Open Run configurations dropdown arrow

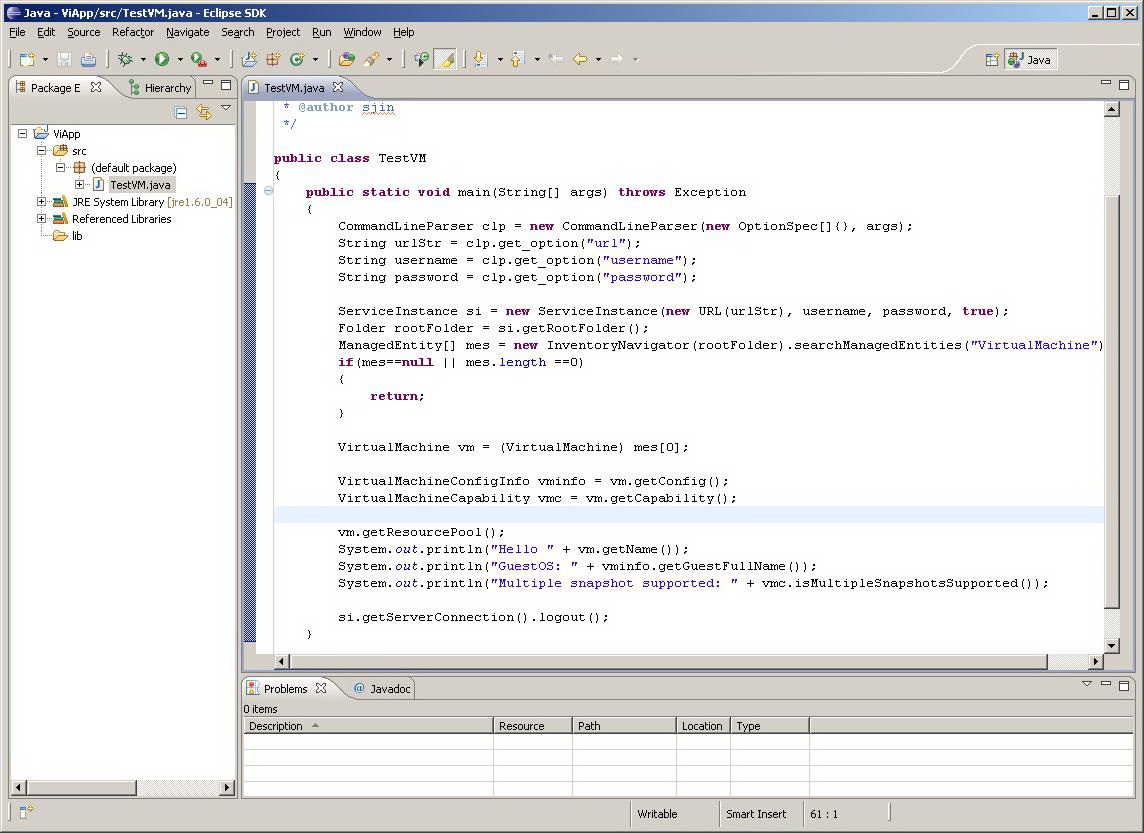pos(180,59)
